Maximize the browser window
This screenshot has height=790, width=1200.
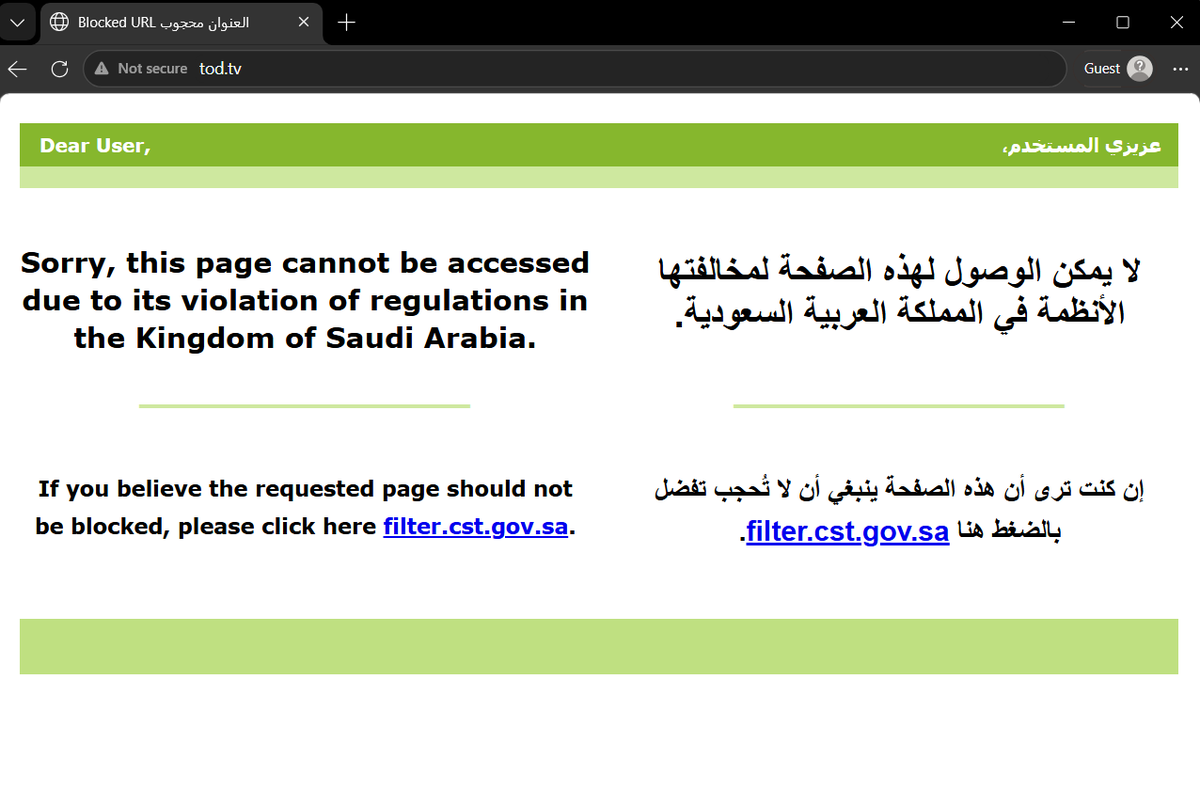(x=1122, y=22)
